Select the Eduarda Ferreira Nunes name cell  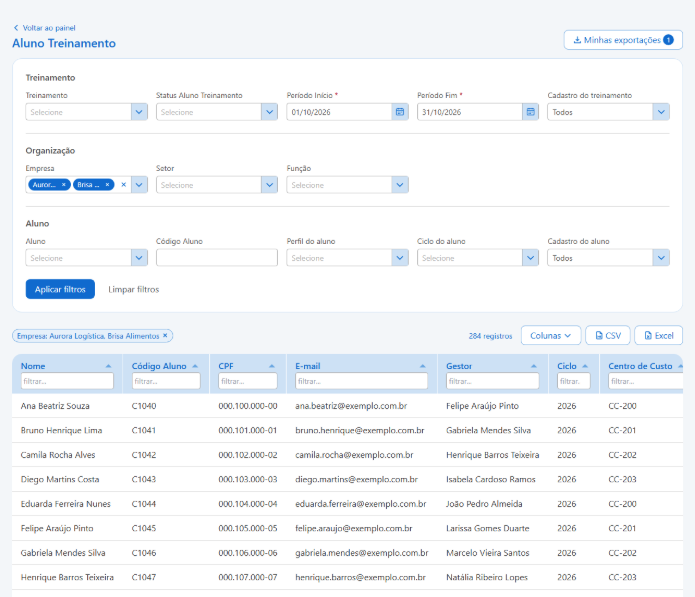(x=66, y=504)
